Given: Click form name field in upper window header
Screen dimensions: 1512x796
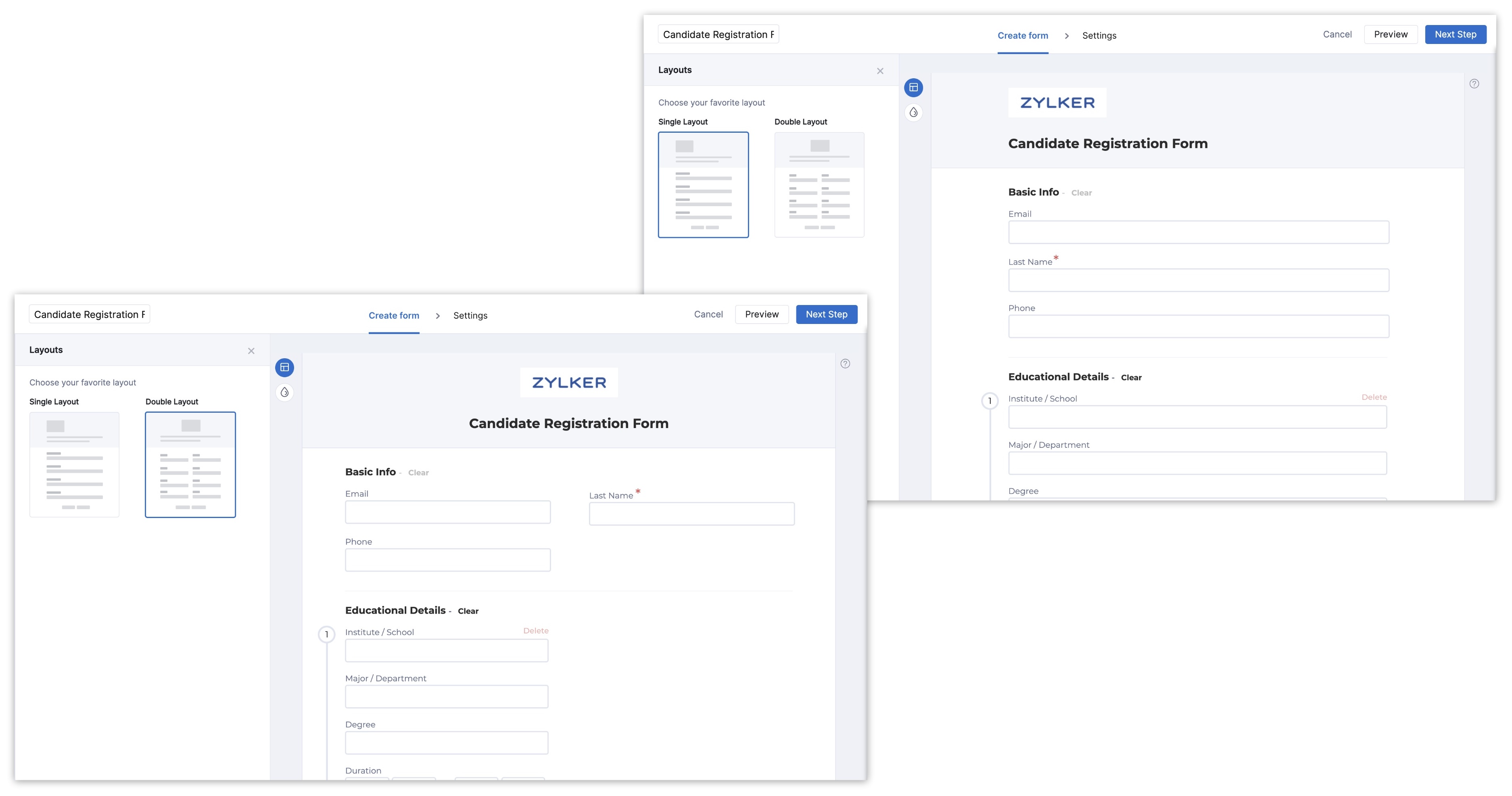Looking at the screenshot, I should click(718, 34).
